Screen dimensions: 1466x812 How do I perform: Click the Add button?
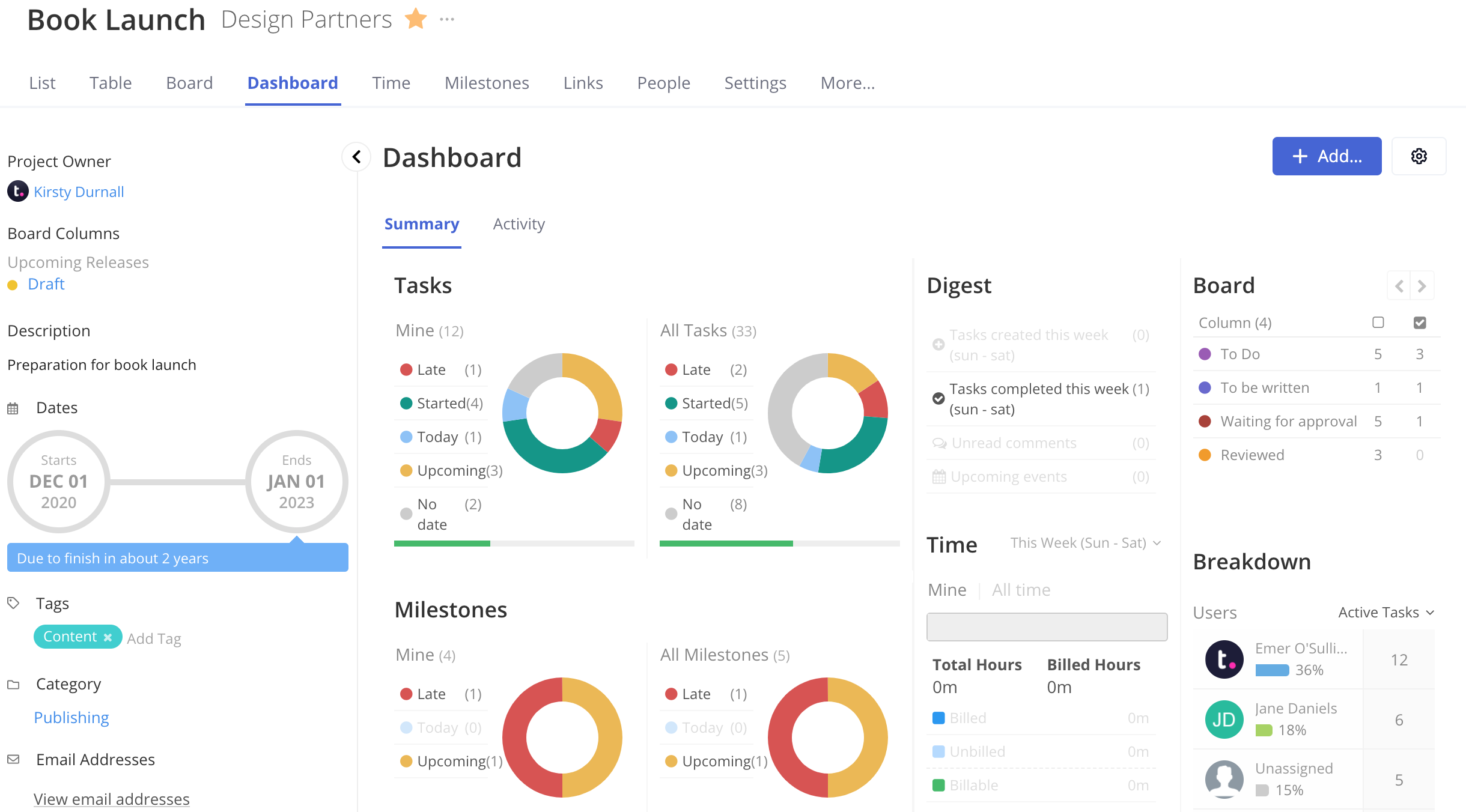coord(1327,156)
